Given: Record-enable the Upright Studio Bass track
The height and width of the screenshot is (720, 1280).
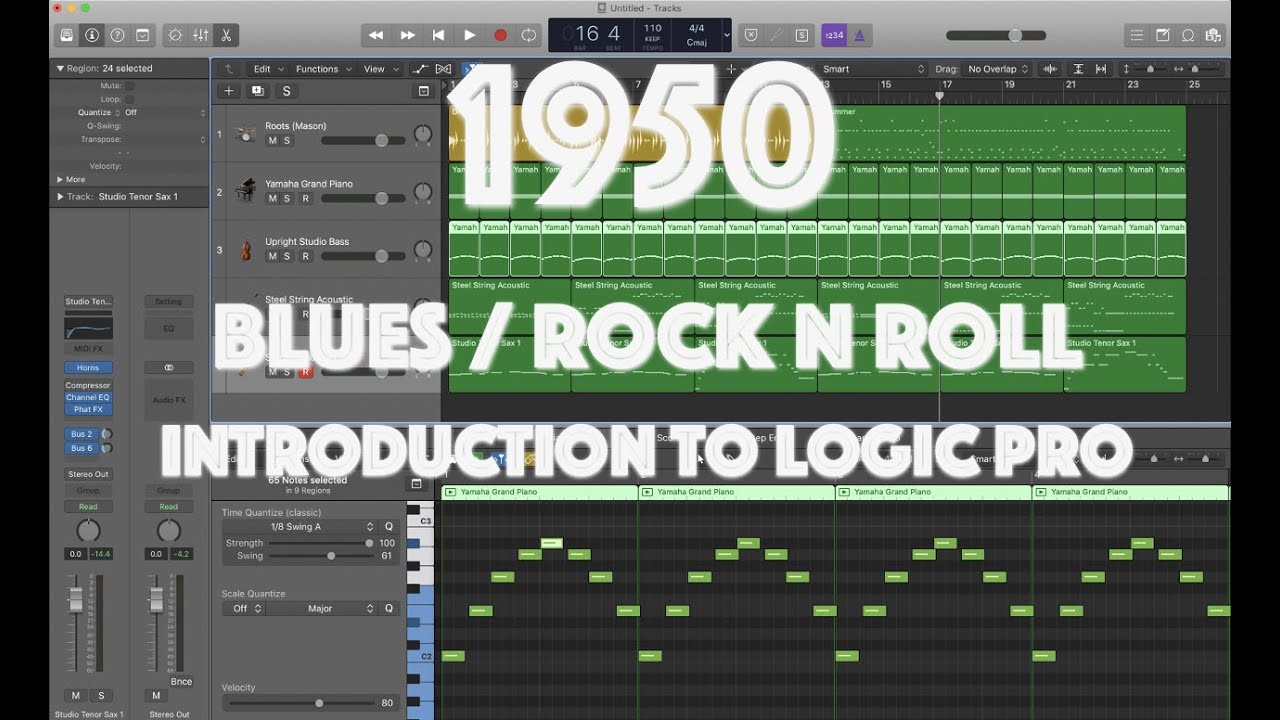Looking at the screenshot, I should click(x=306, y=256).
